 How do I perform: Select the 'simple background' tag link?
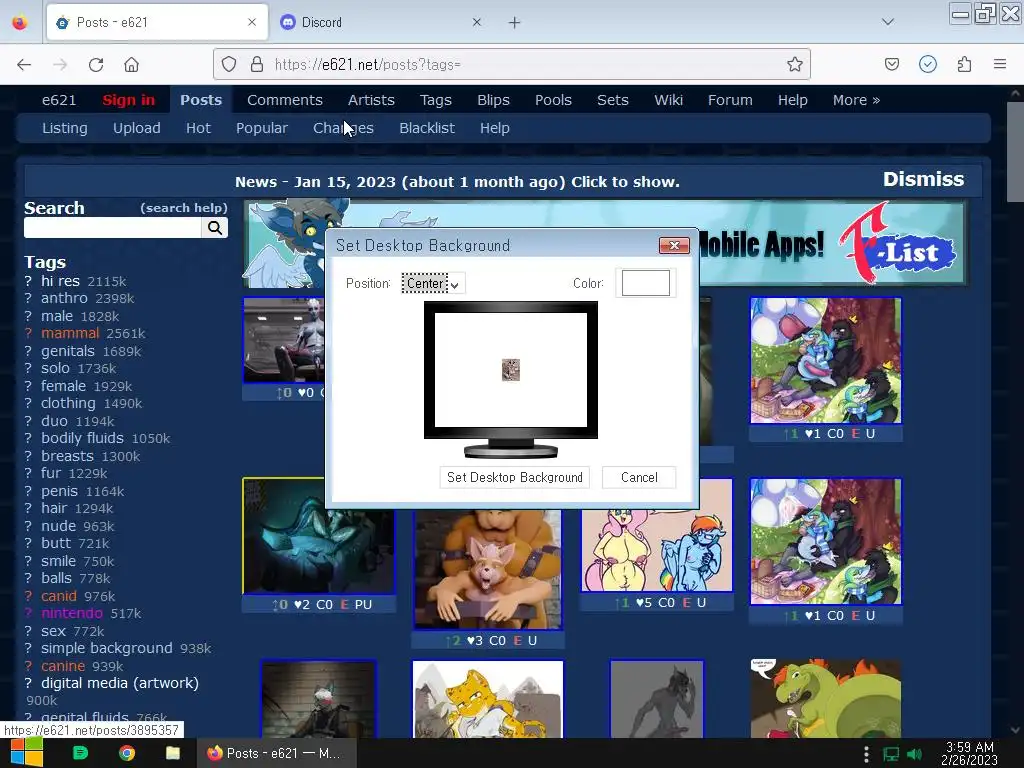pos(106,648)
